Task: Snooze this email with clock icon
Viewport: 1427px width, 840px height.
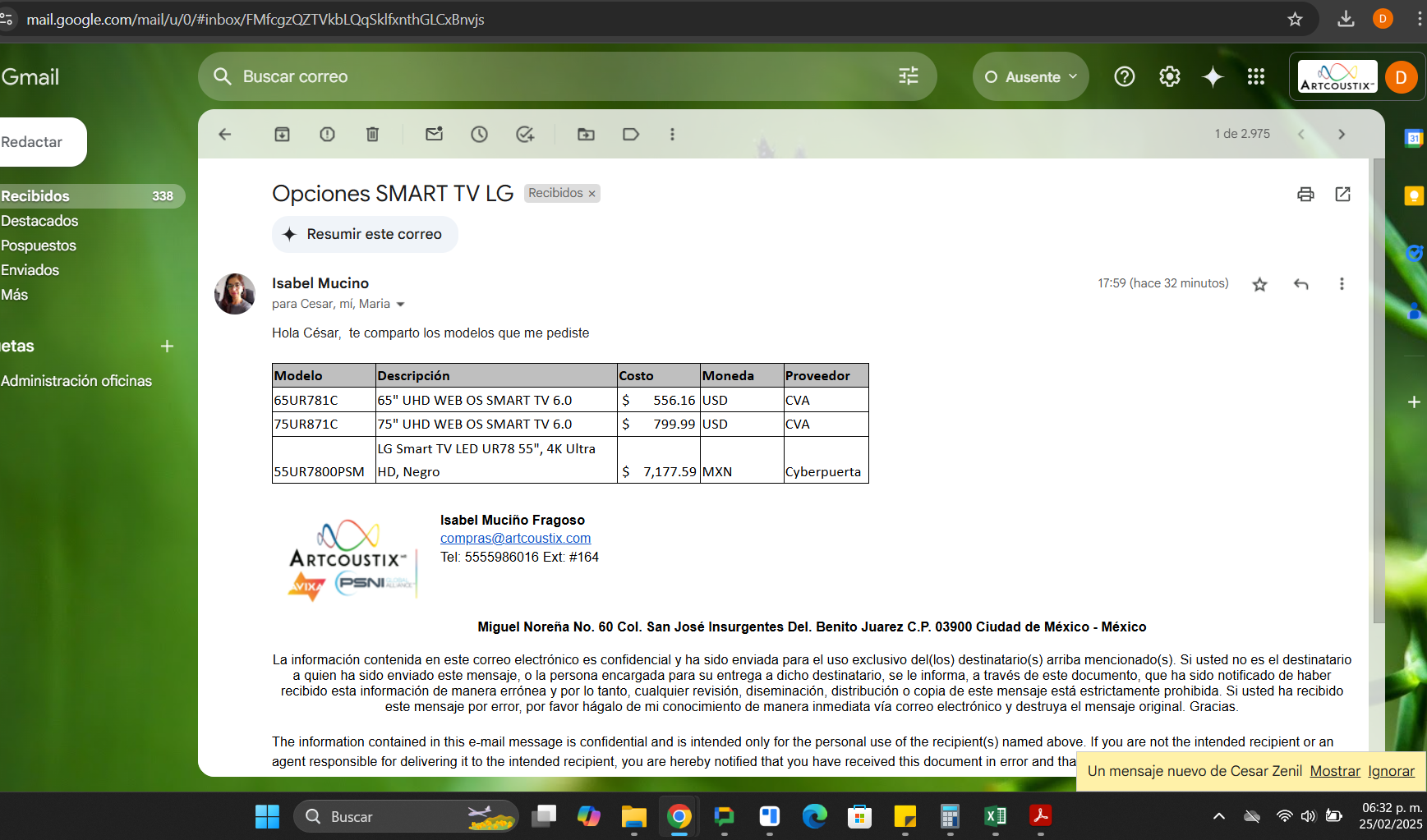Action: tap(479, 134)
